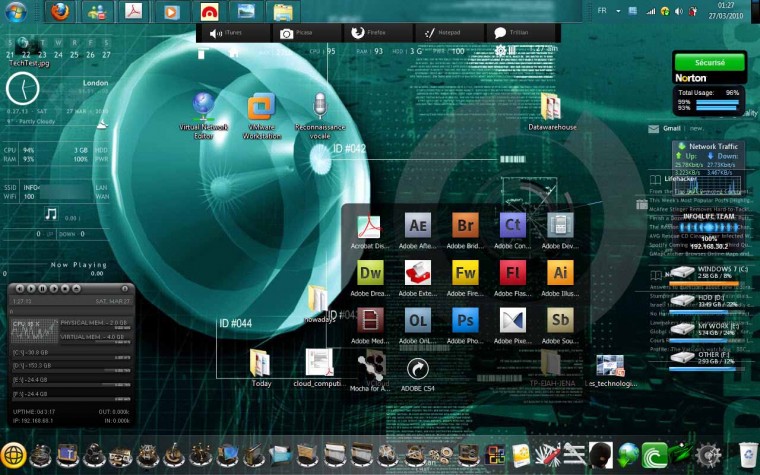Open the cloud_computi... PDF file

[319, 362]
